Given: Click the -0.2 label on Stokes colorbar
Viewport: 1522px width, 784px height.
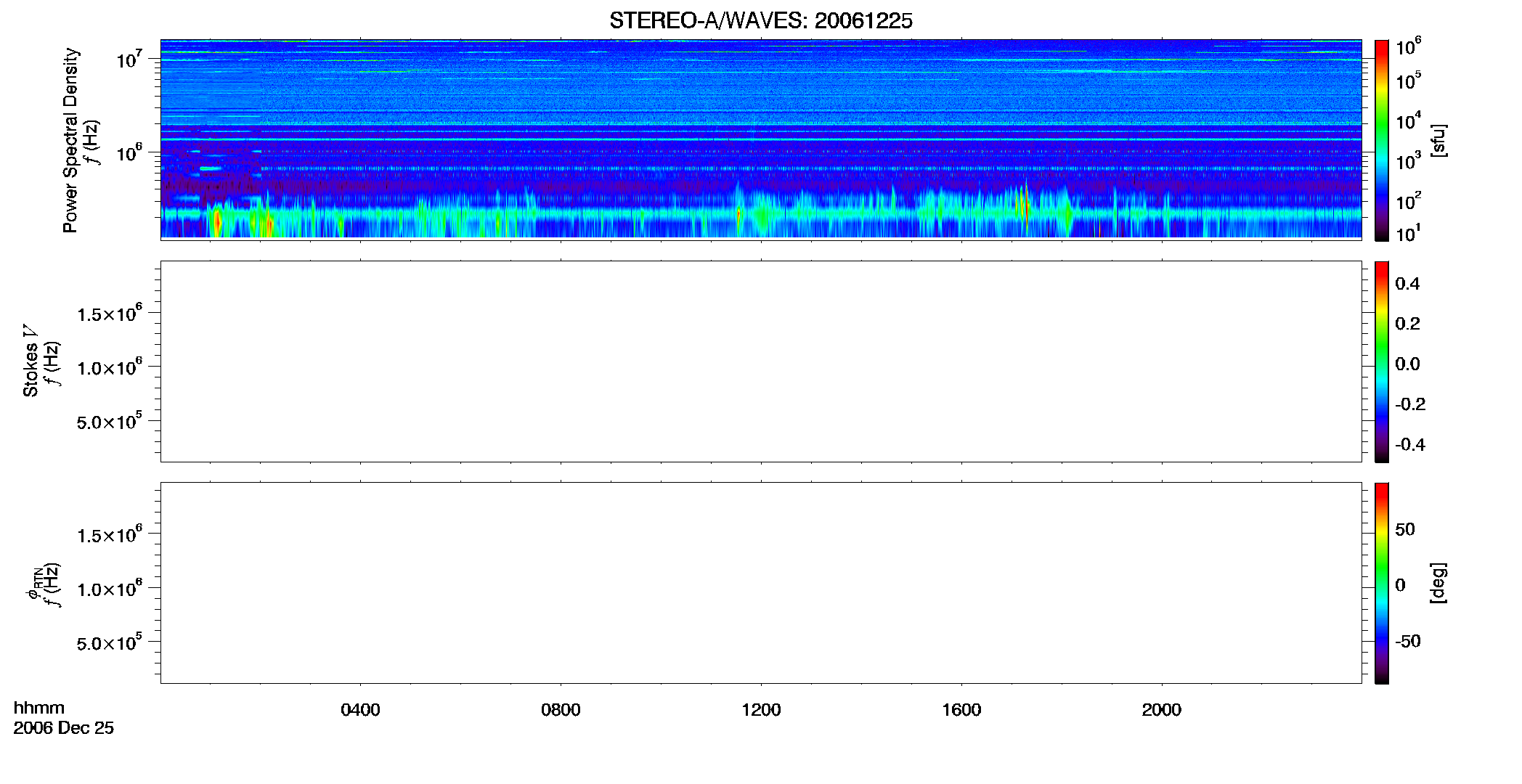Looking at the screenshot, I should (x=1410, y=404).
